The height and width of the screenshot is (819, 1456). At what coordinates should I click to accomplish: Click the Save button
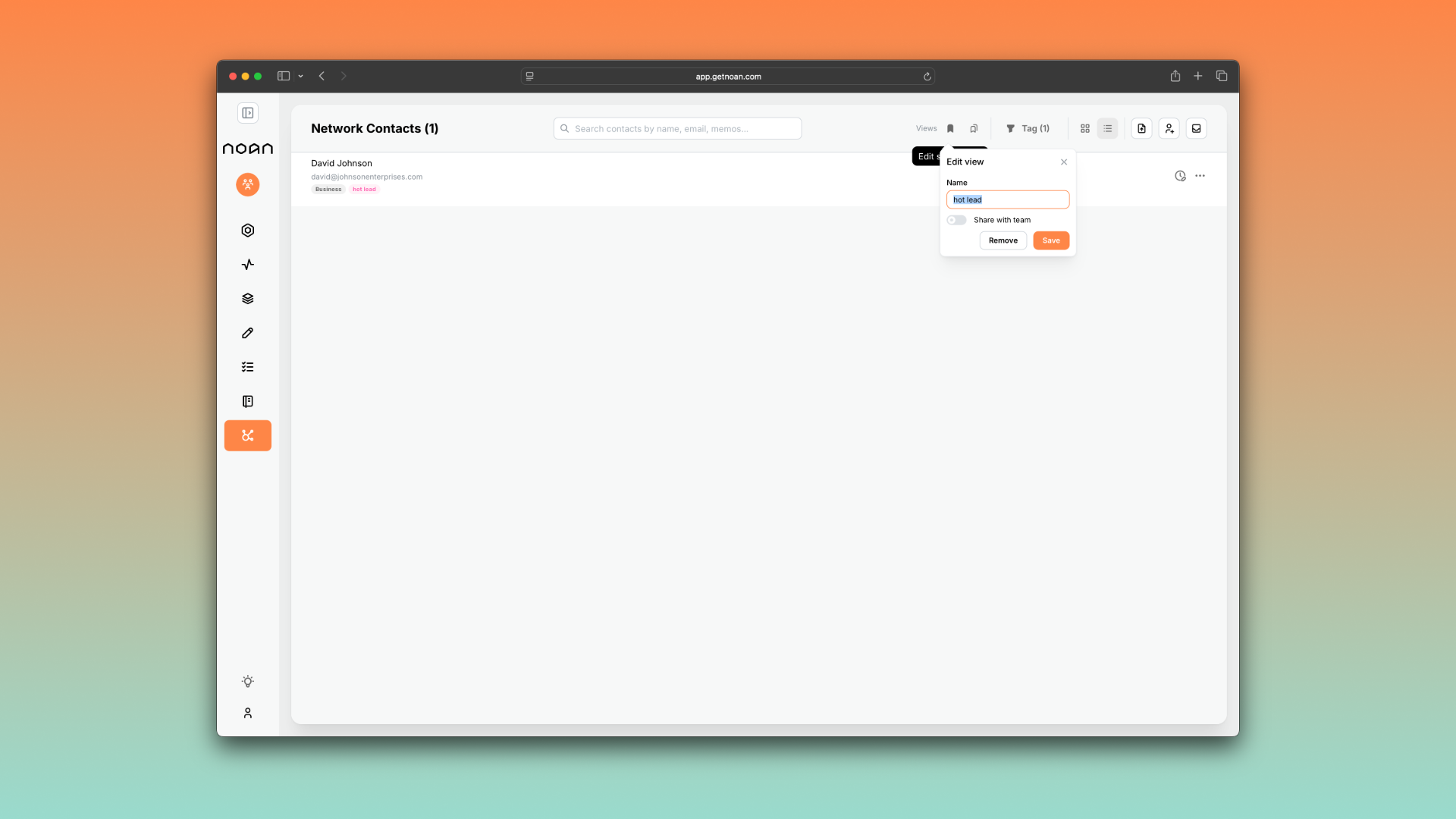pyautogui.click(x=1051, y=240)
